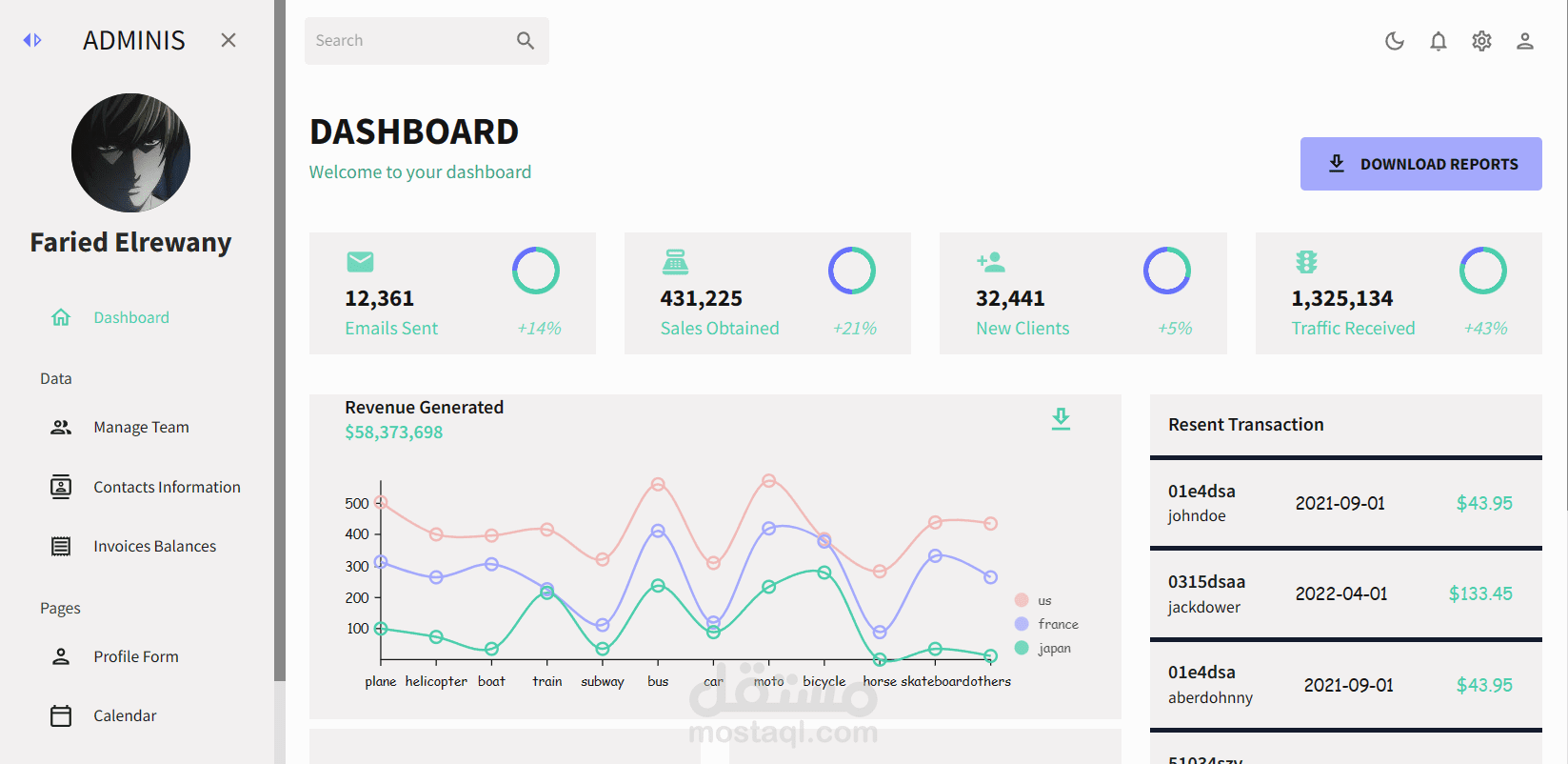
Task: Click the Contacts Information icon
Action: [61, 487]
